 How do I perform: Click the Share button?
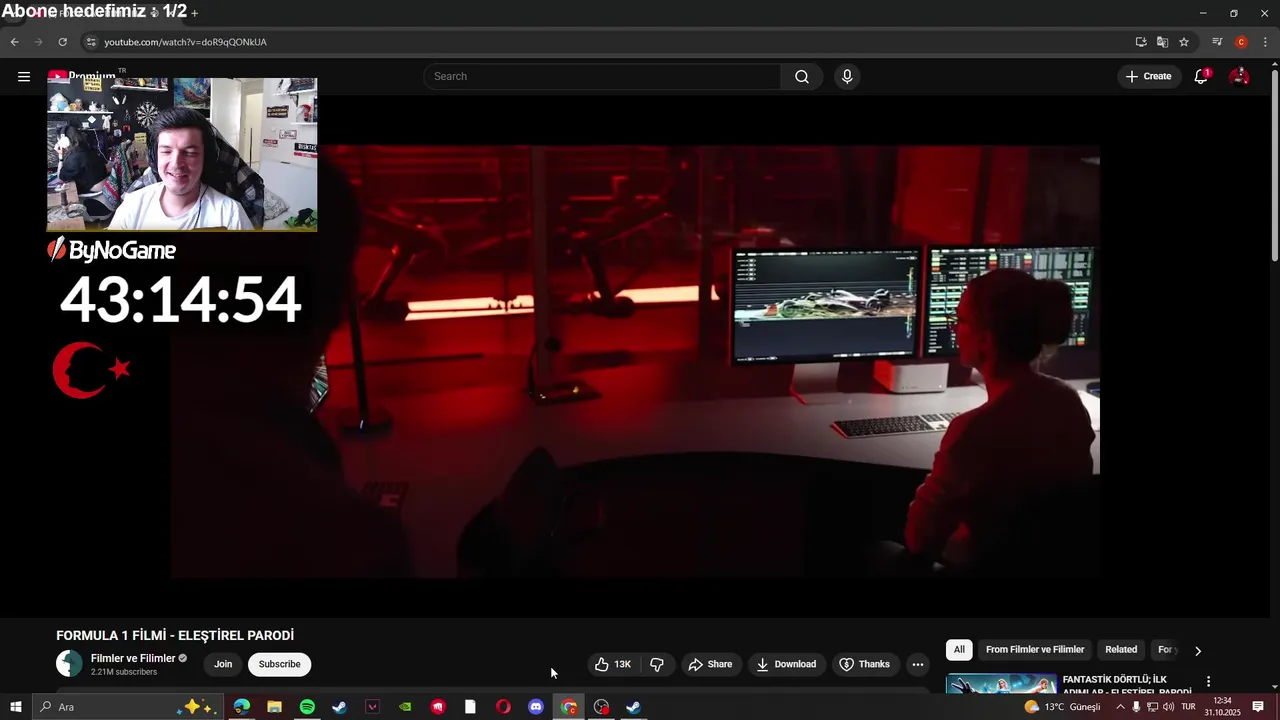point(710,664)
